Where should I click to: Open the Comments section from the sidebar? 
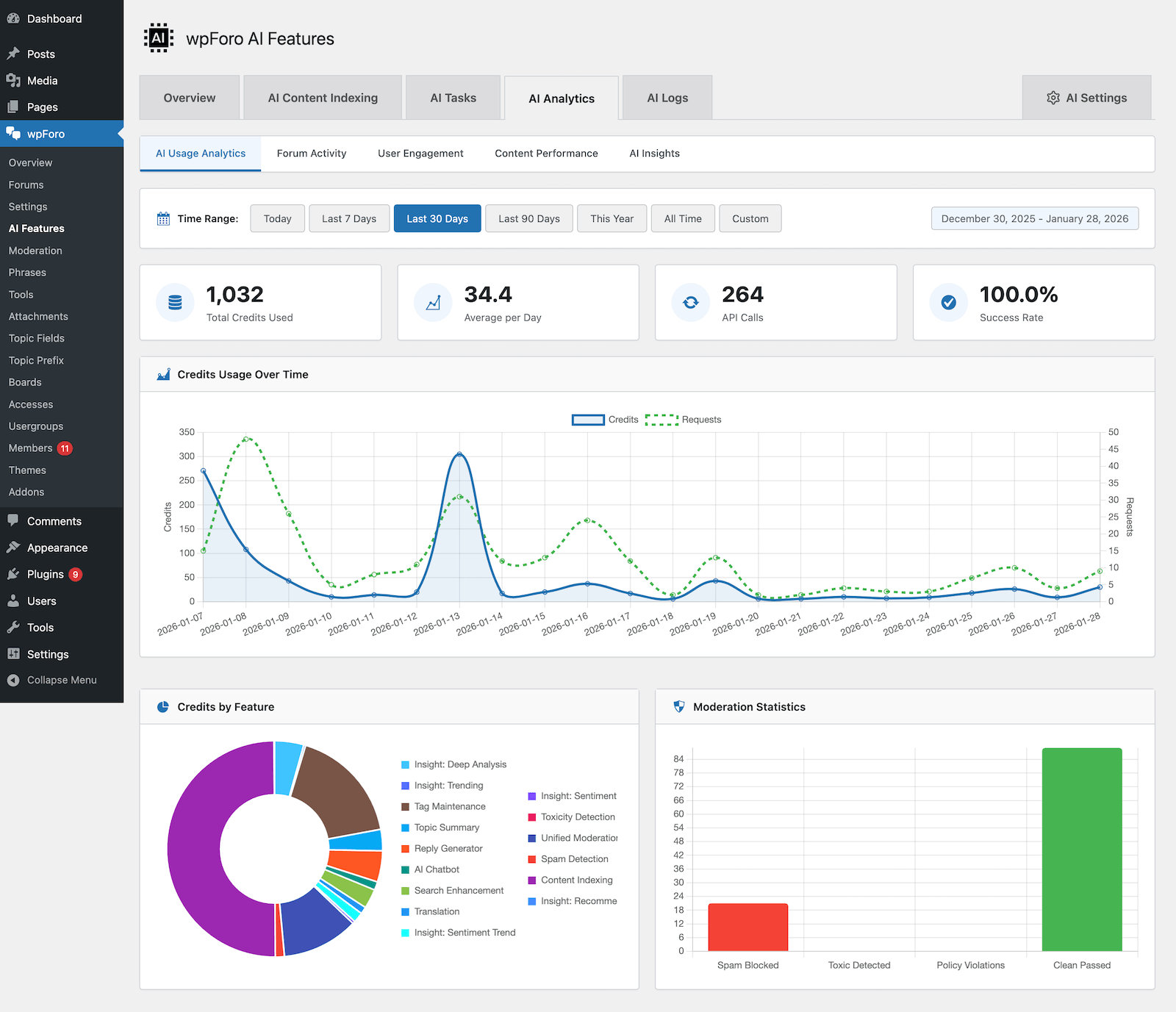(54, 520)
